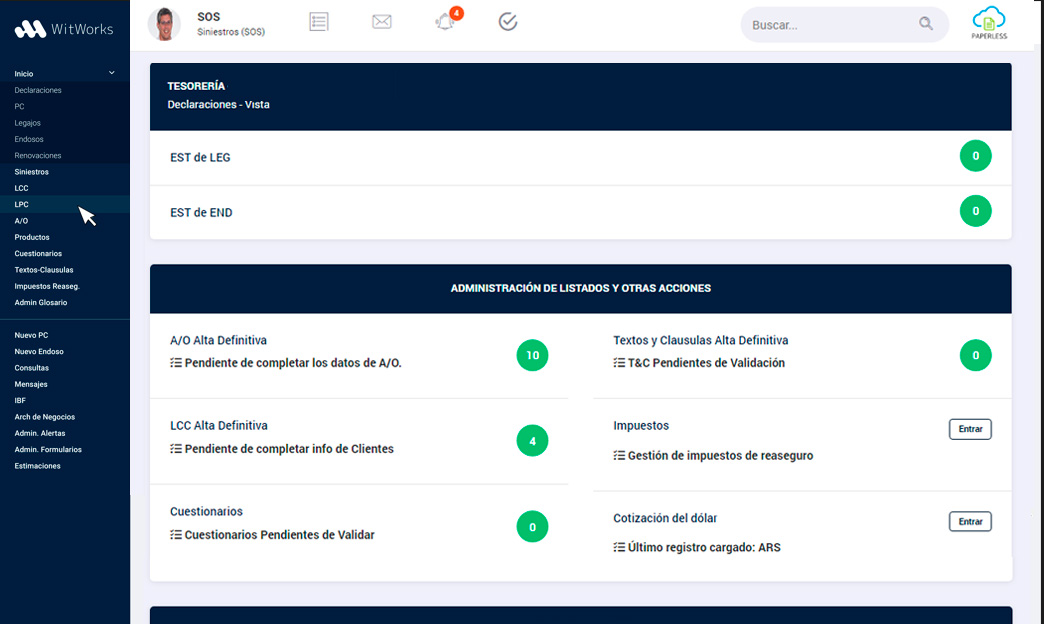Click the green 4 badge for LCC
1044x624 pixels.
(x=532, y=441)
